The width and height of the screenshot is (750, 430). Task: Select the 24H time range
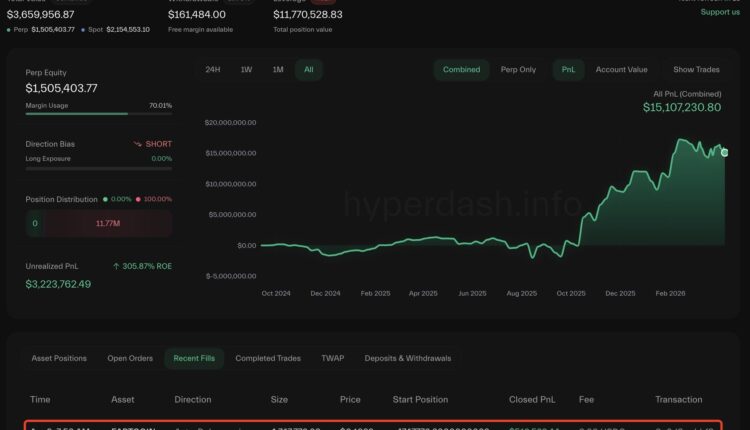click(x=212, y=70)
